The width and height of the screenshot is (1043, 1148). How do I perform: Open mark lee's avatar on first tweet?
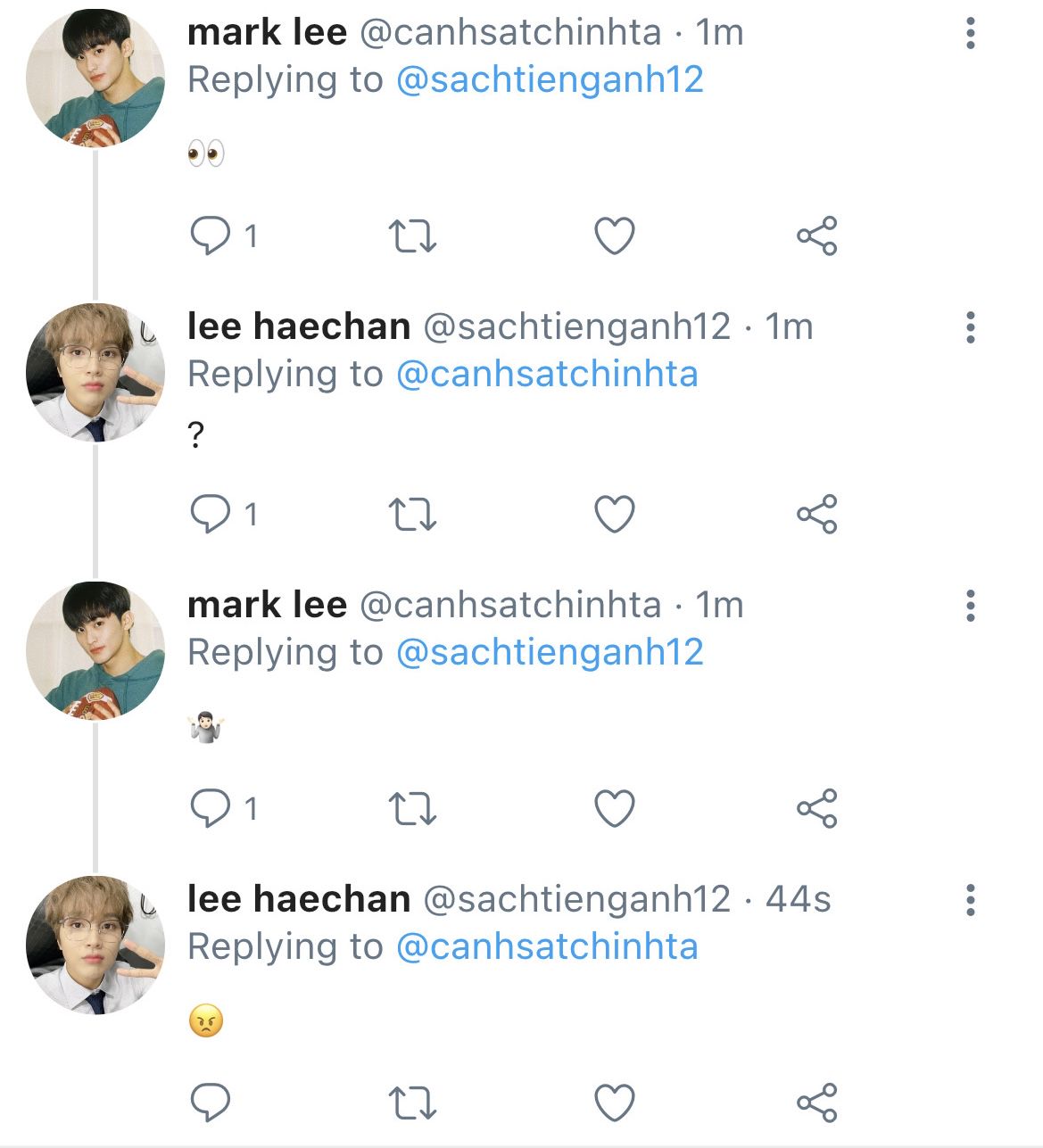(95, 77)
